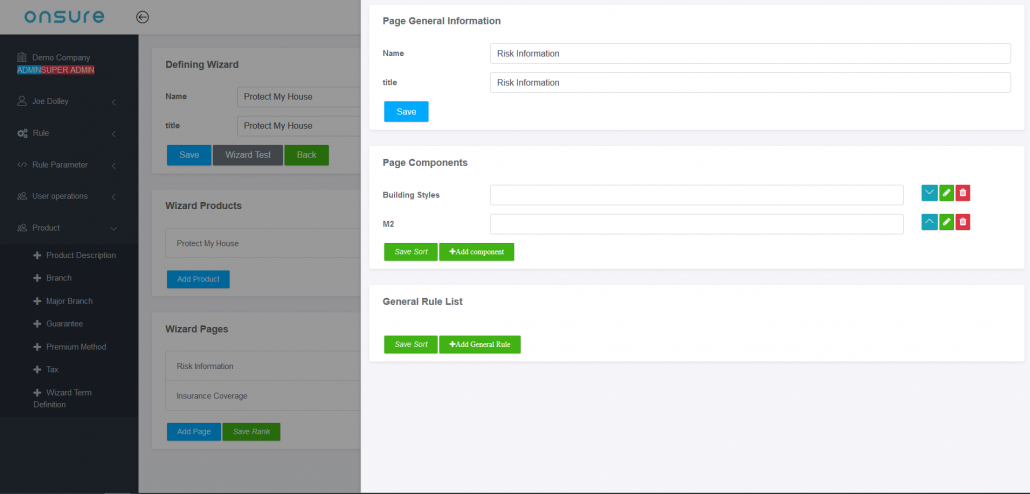
Task: Open the Premium Method menu item
Action: (75, 347)
